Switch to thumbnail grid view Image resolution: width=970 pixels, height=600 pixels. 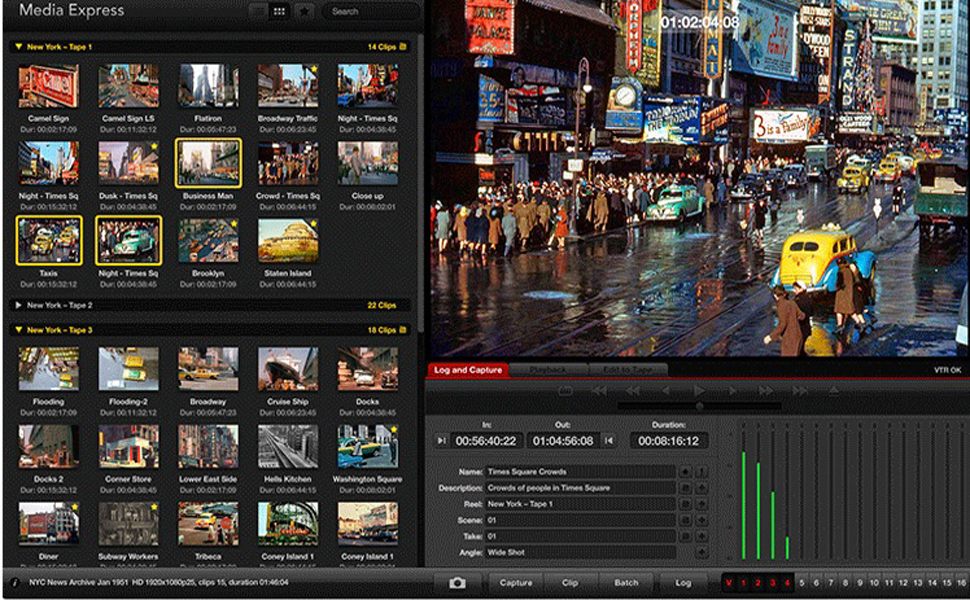coord(279,12)
